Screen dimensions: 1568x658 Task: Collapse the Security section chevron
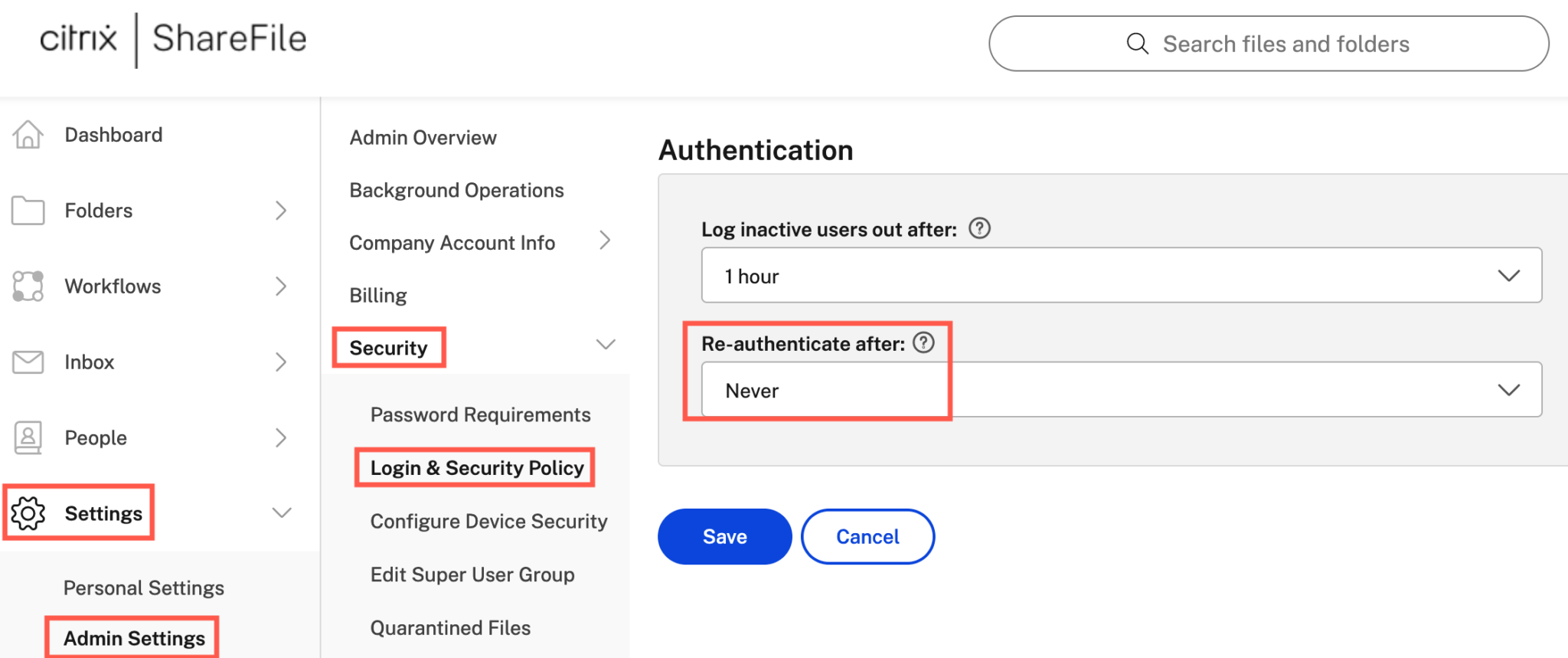coord(606,345)
